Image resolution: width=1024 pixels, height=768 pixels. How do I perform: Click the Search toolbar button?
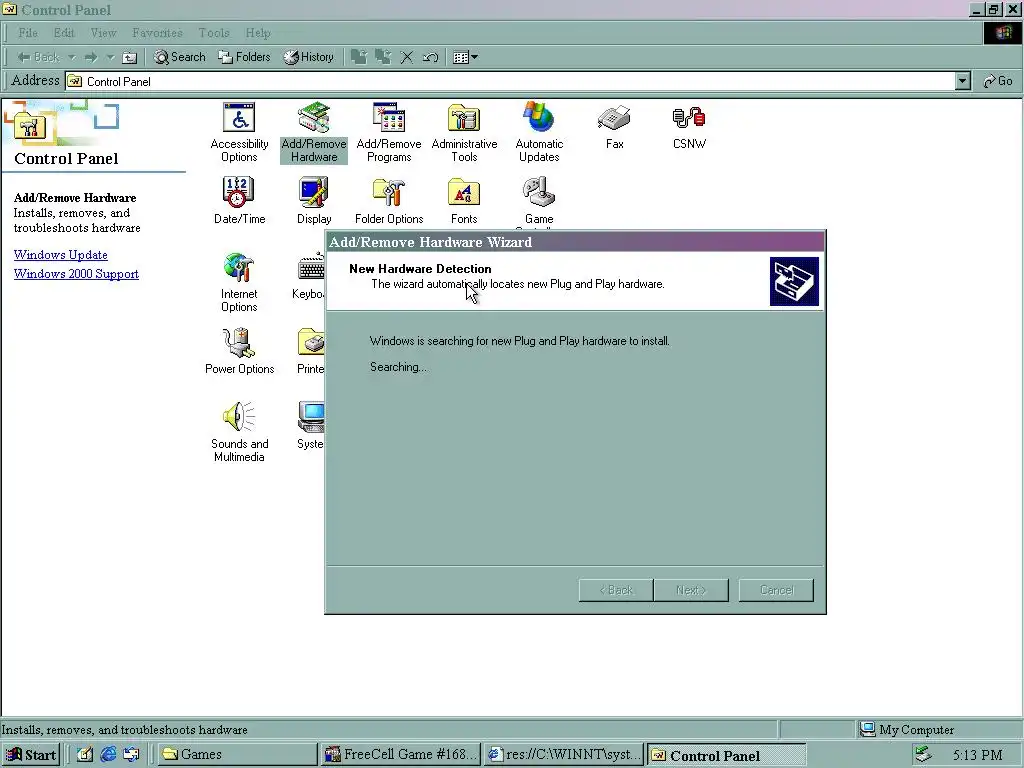pyautogui.click(x=180, y=57)
